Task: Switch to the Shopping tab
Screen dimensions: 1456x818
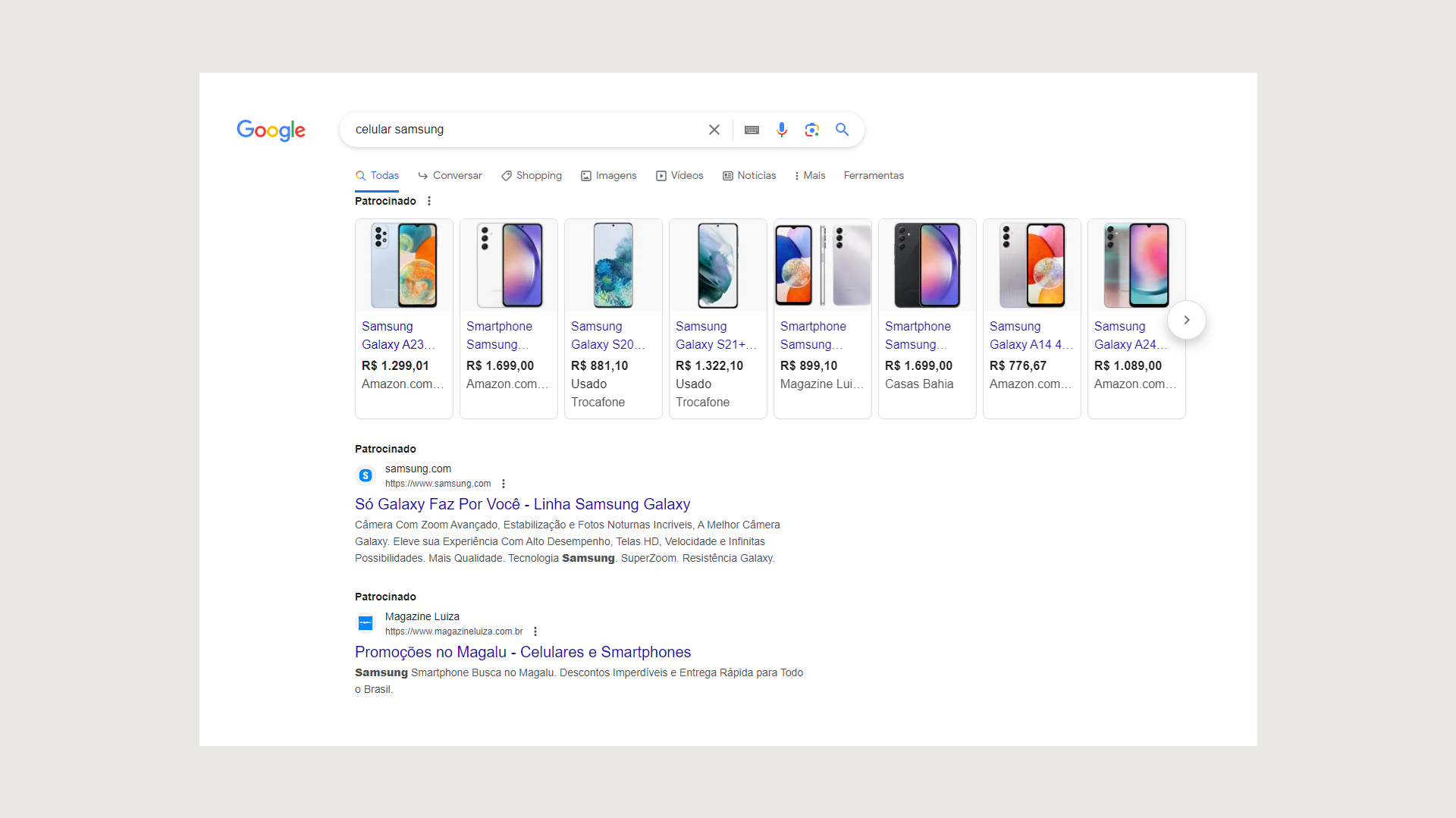Action: tap(532, 176)
